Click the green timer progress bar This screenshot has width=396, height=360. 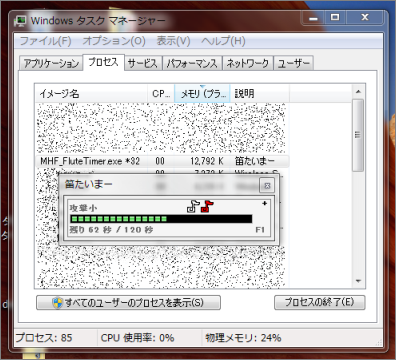[x=161, y=219]
